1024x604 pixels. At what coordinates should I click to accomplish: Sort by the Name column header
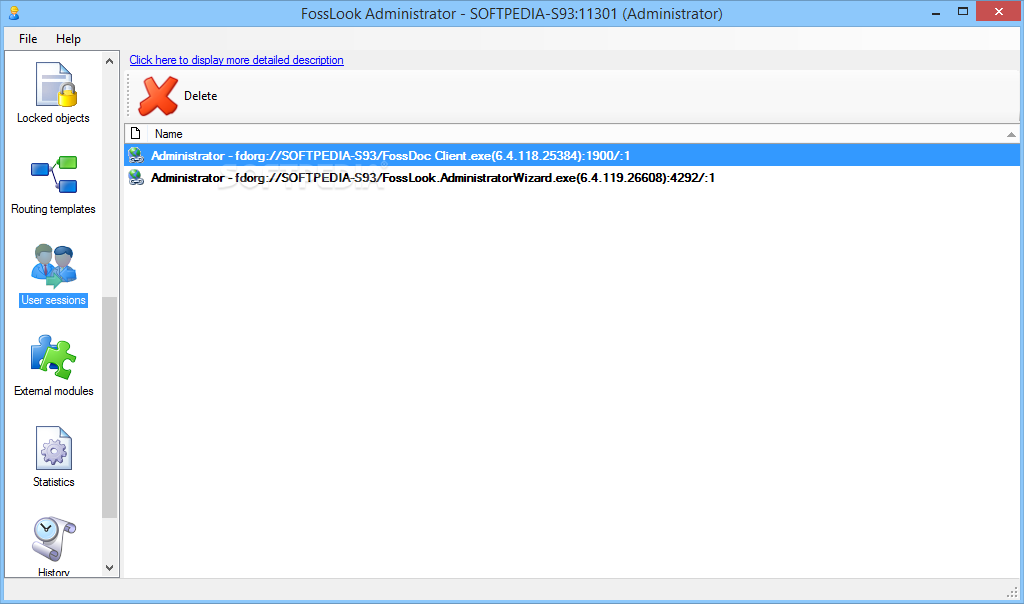point(168,134)
